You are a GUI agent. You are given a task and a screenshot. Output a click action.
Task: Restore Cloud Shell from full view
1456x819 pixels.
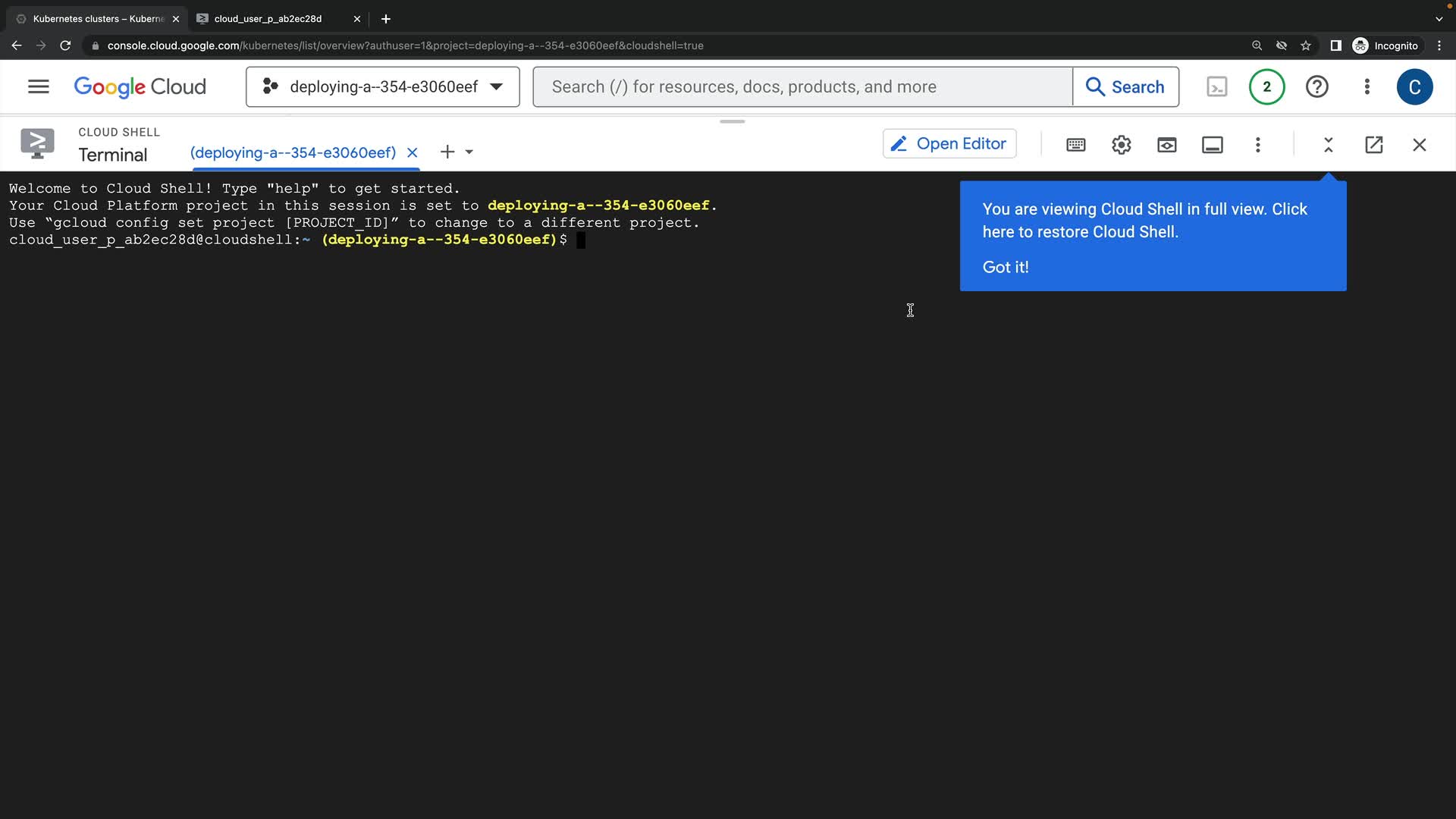point(1328,145)
